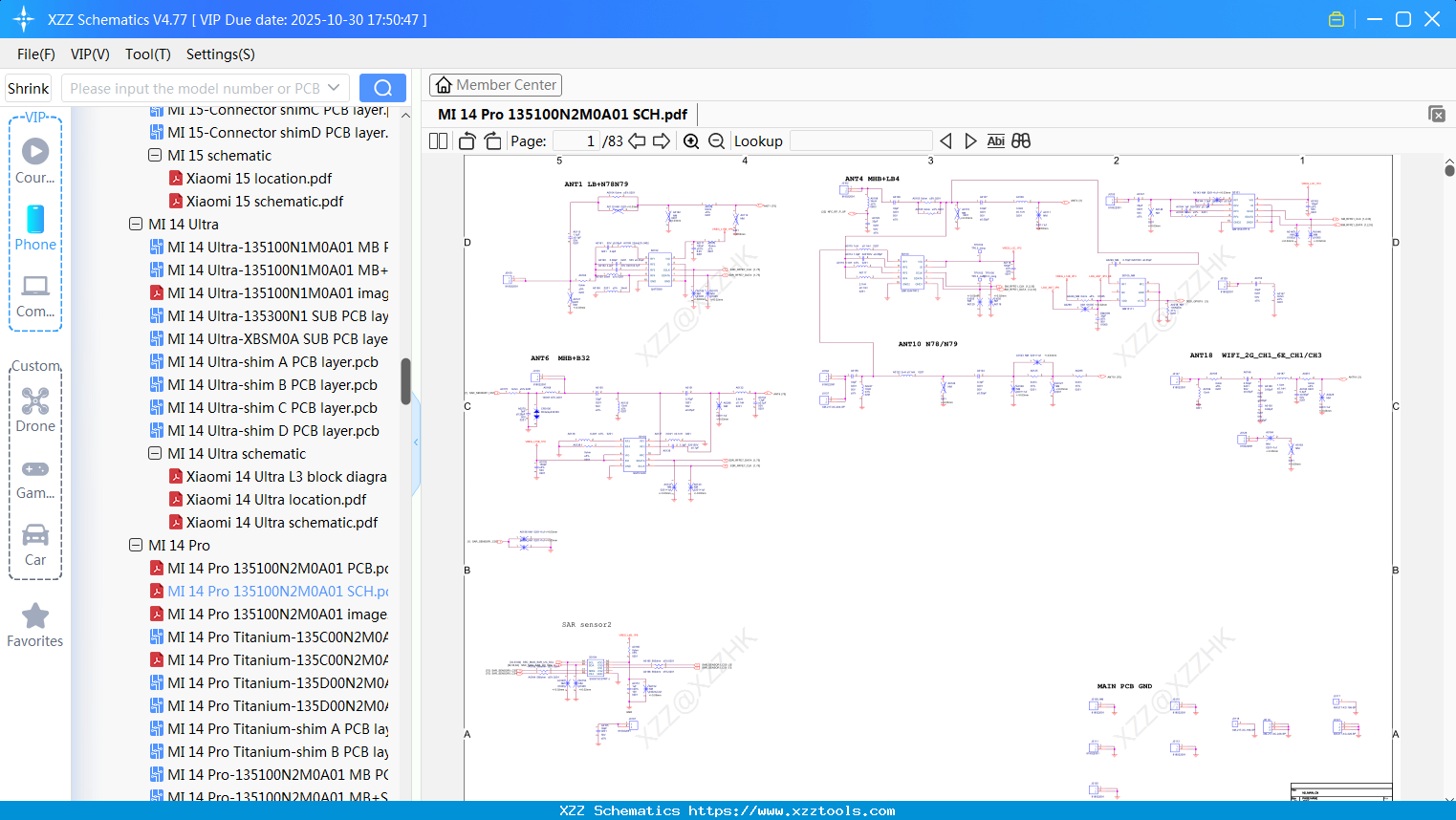Rotate the page clockwise

[492, 141]
